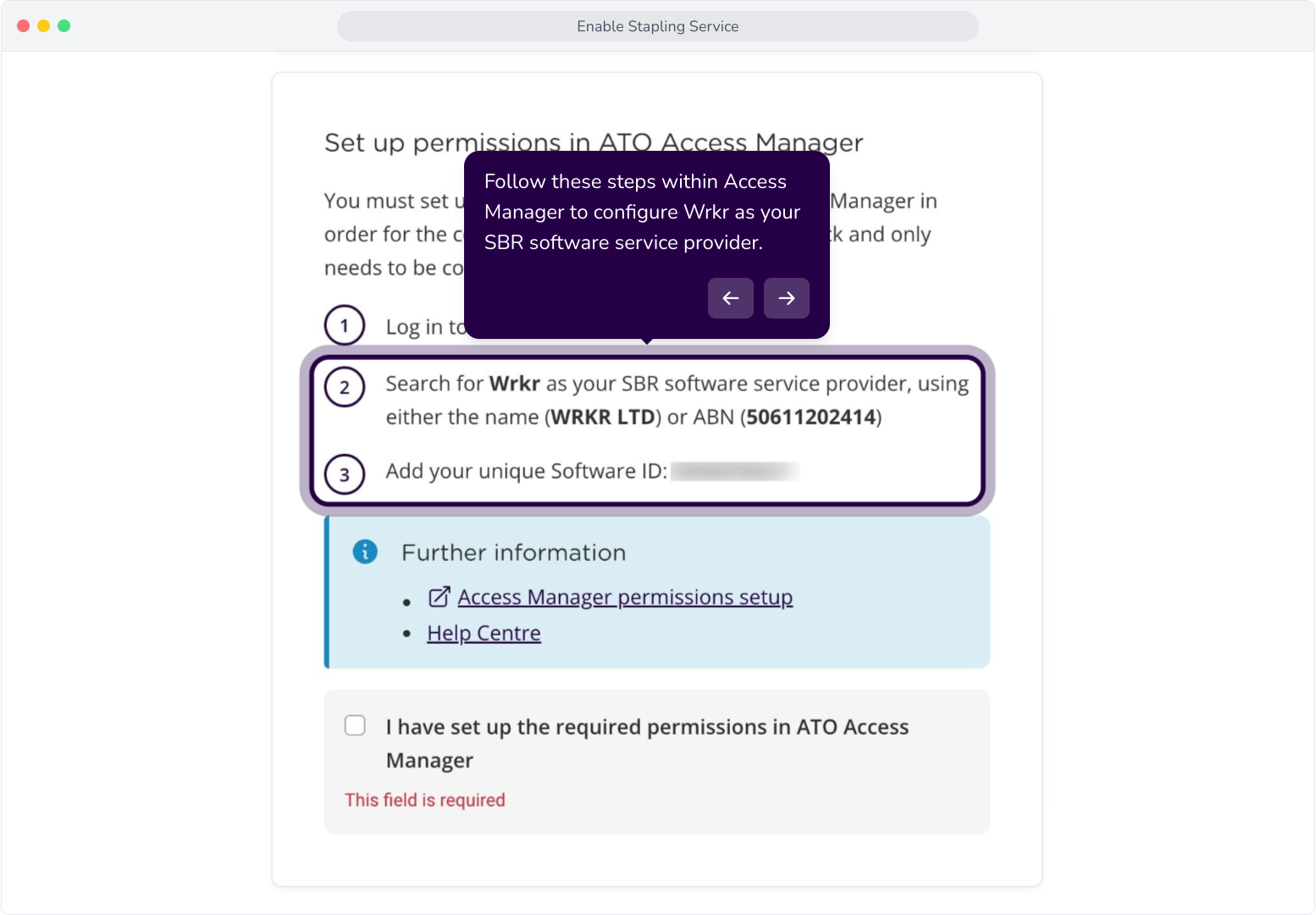
Task: Click the Enable Stapling Service title bar
Action: point(658,26)
